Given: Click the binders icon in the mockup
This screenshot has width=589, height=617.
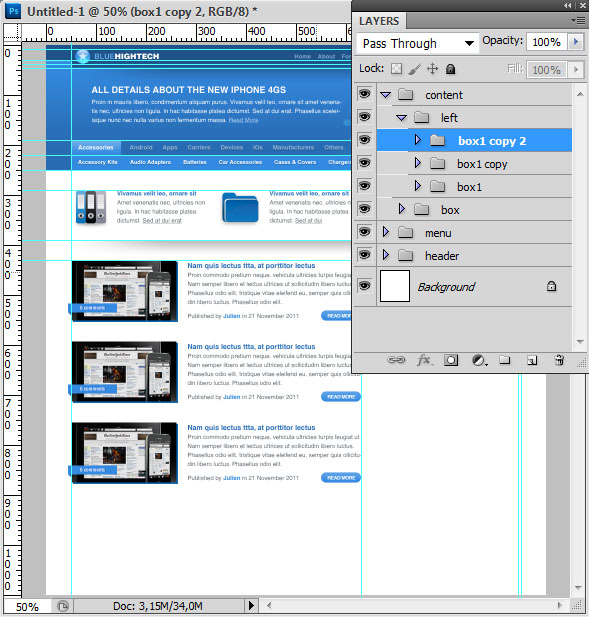Looking at the screenshot, I should [x=91, y=207].
